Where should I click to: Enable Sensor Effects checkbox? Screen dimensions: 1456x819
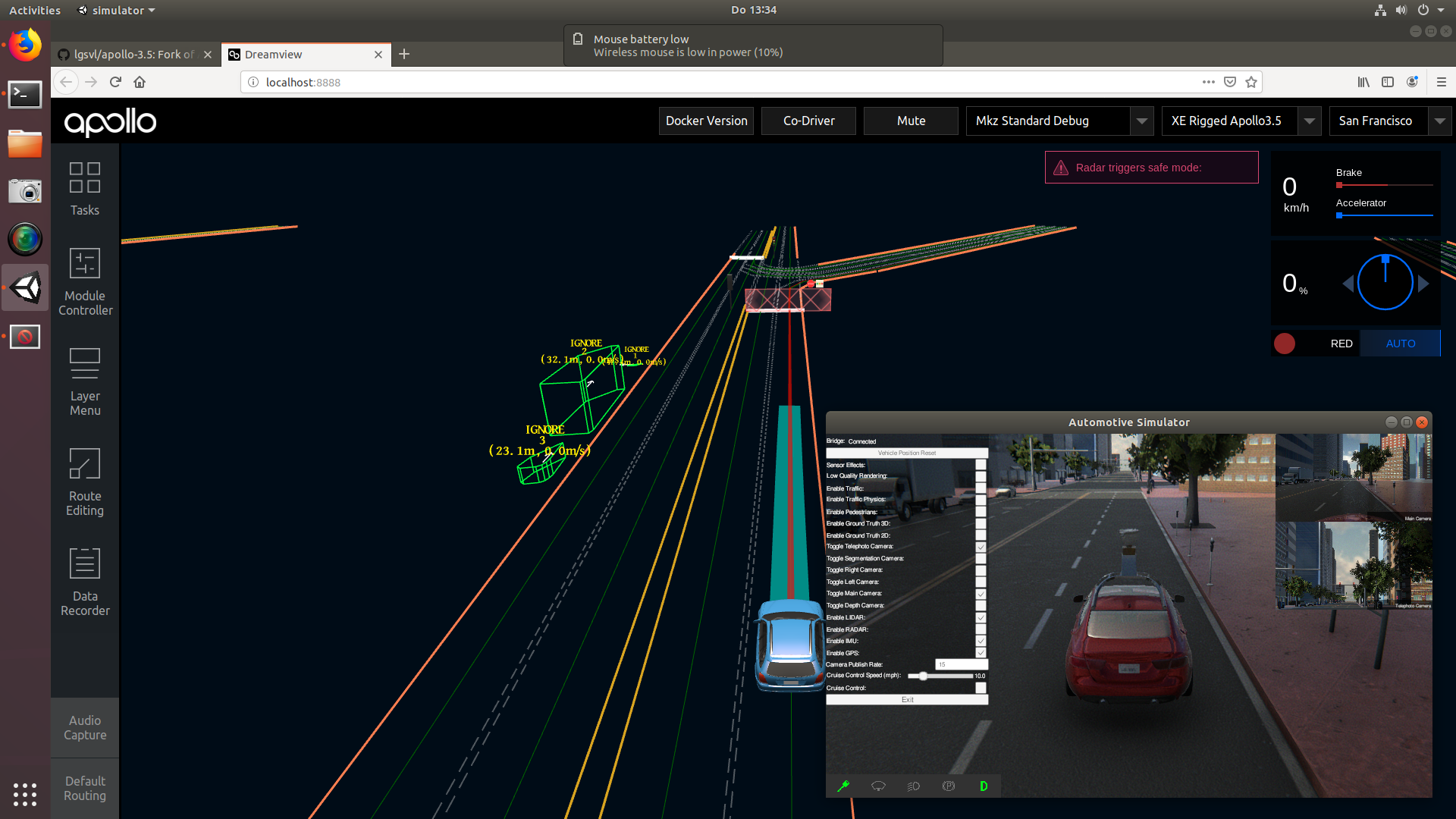pyautogui.click(x=981, y=465)
